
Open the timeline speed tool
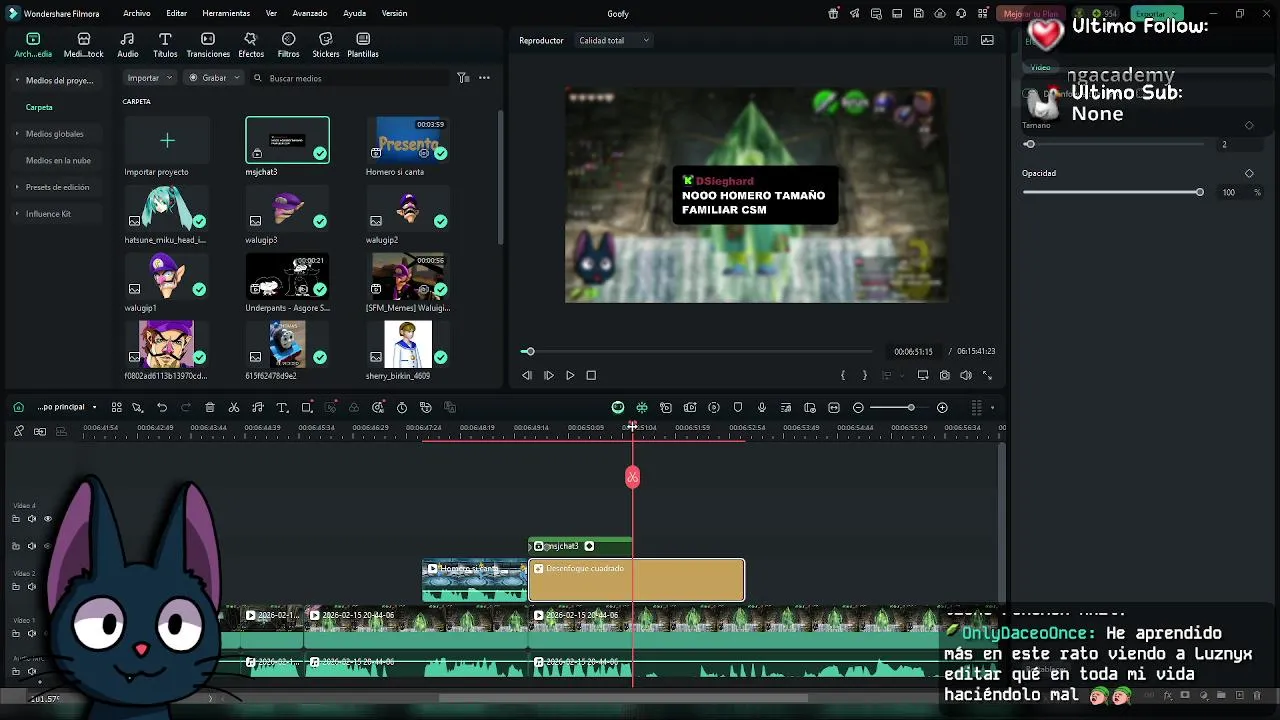402,408
